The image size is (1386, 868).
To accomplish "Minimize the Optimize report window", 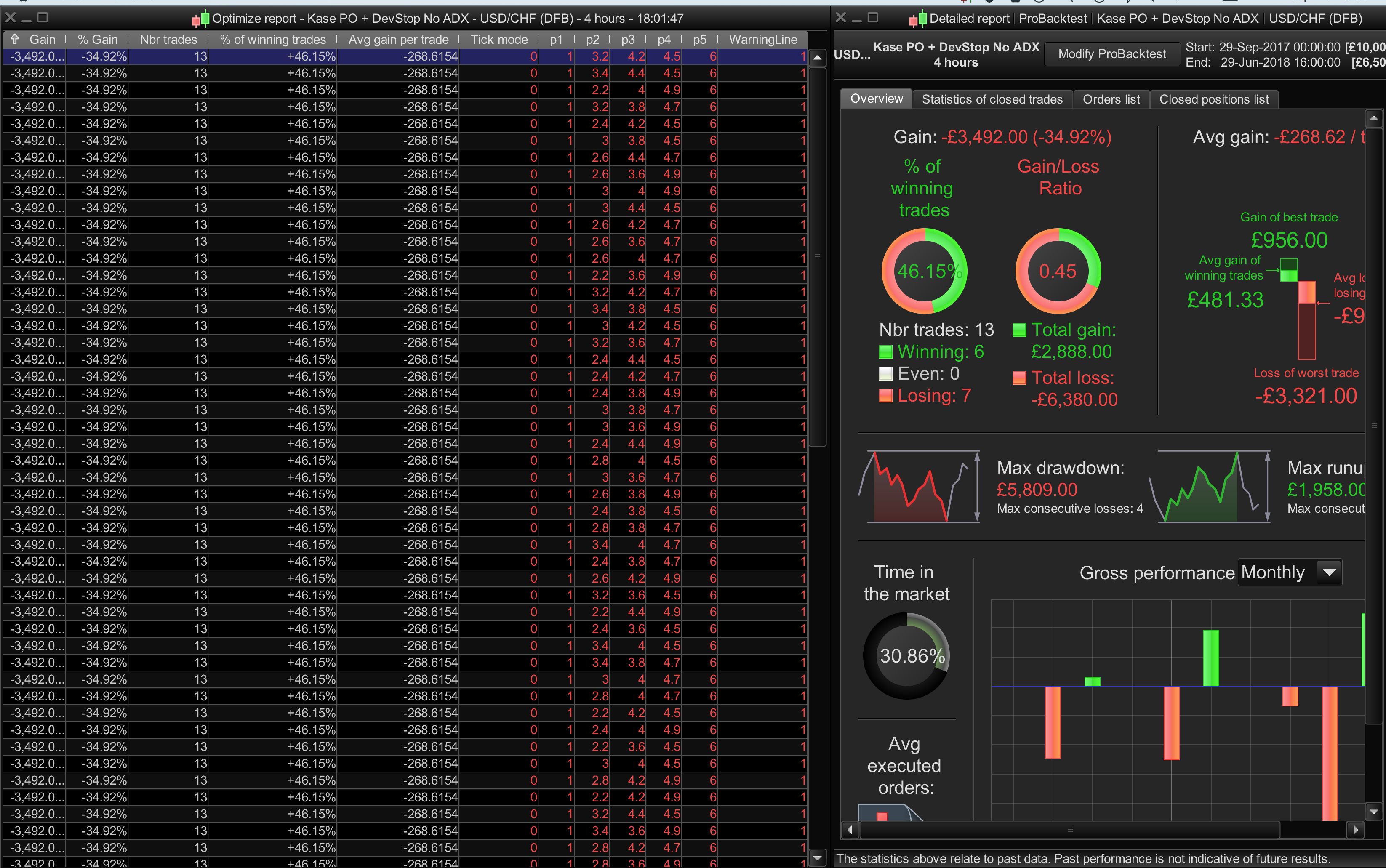I will click(x=27, y=19).
